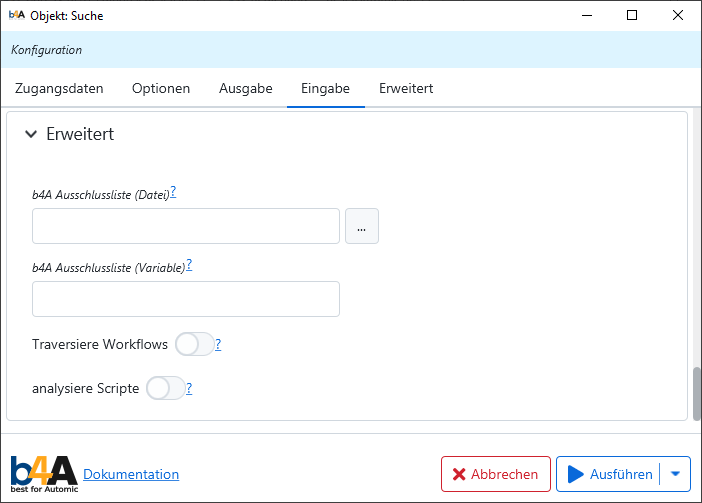702x503 pixels.
Task: Focus the b4A Ausschlussliste (Variable) text field
Action: [186, 299]
